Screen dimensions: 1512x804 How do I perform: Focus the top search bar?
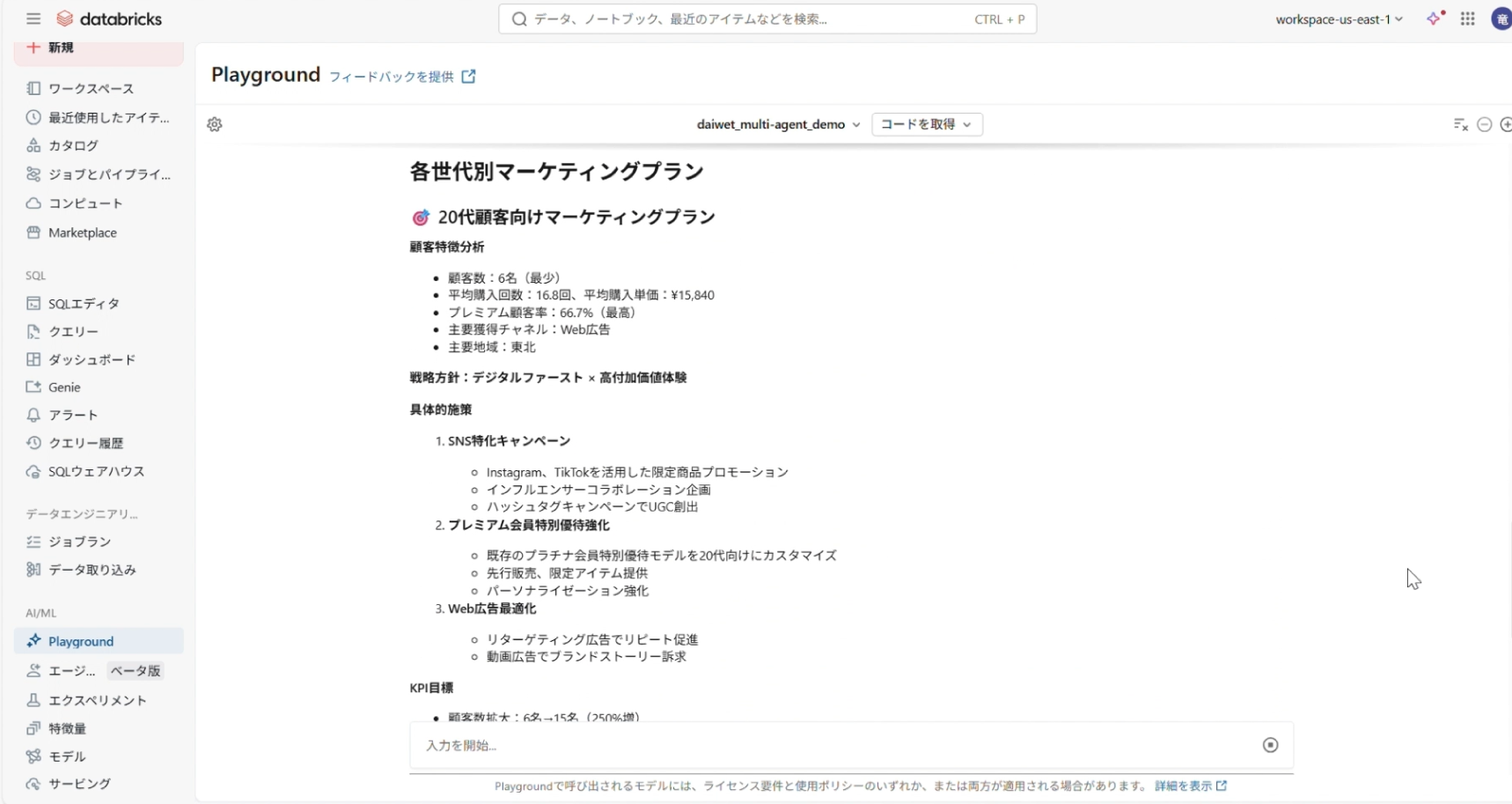(767, 19)
